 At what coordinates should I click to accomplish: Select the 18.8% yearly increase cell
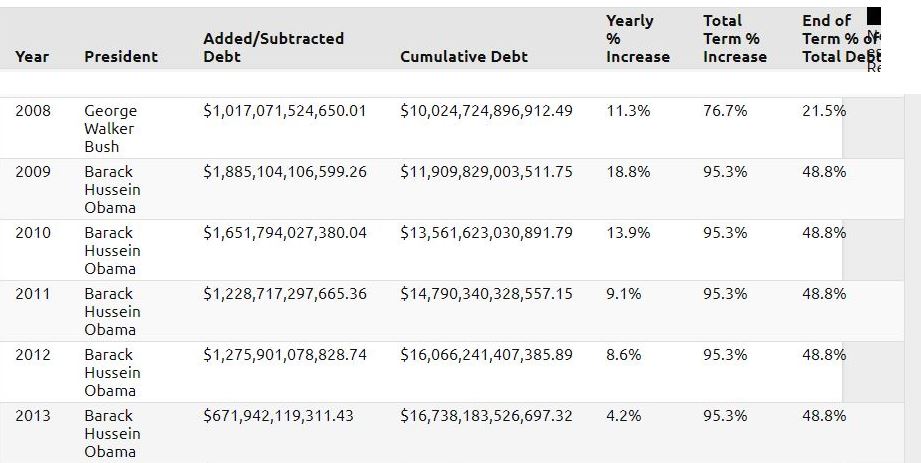628,172
